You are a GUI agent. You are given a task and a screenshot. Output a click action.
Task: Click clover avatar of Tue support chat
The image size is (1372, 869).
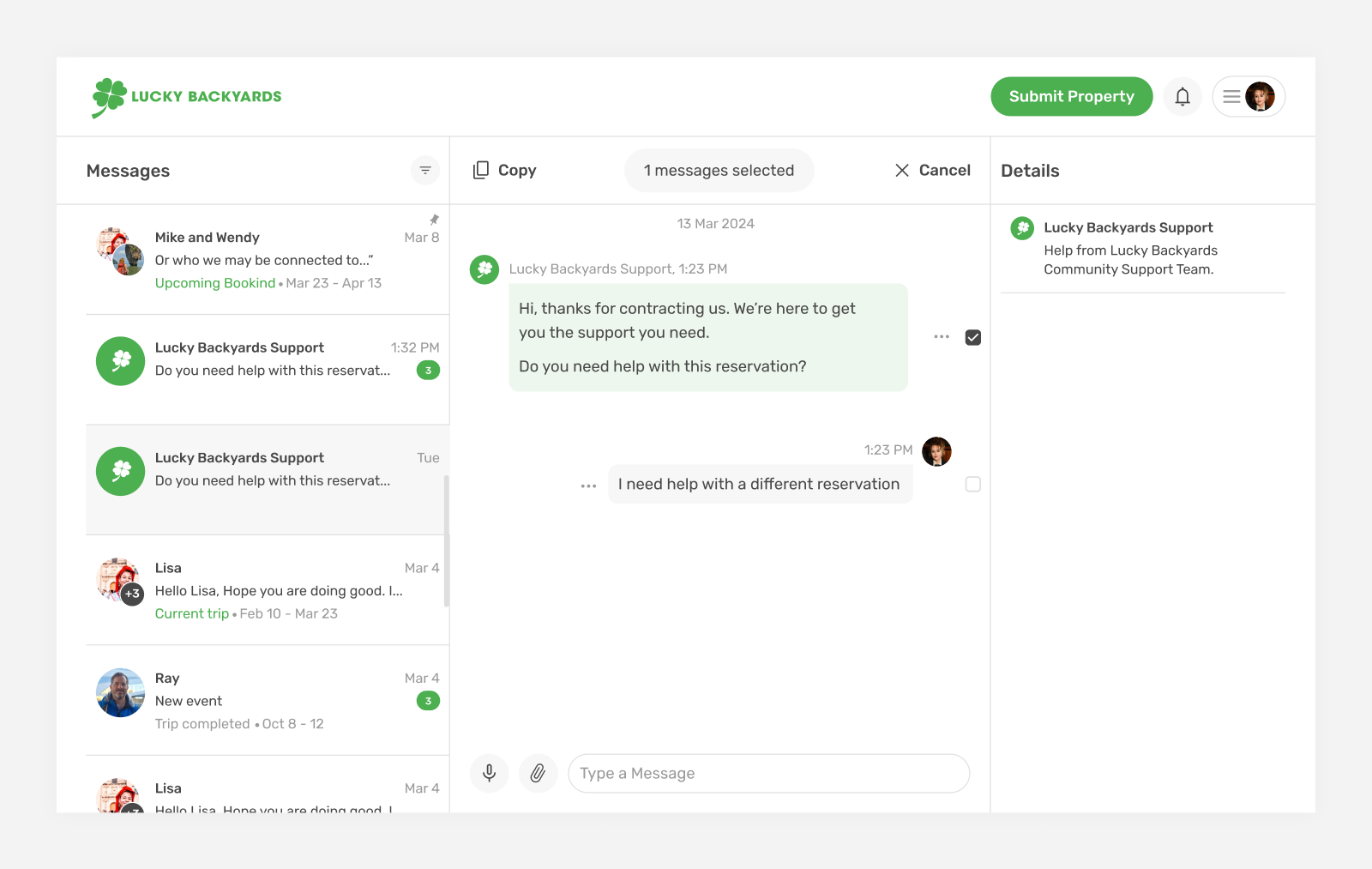[x=121, y=471]
